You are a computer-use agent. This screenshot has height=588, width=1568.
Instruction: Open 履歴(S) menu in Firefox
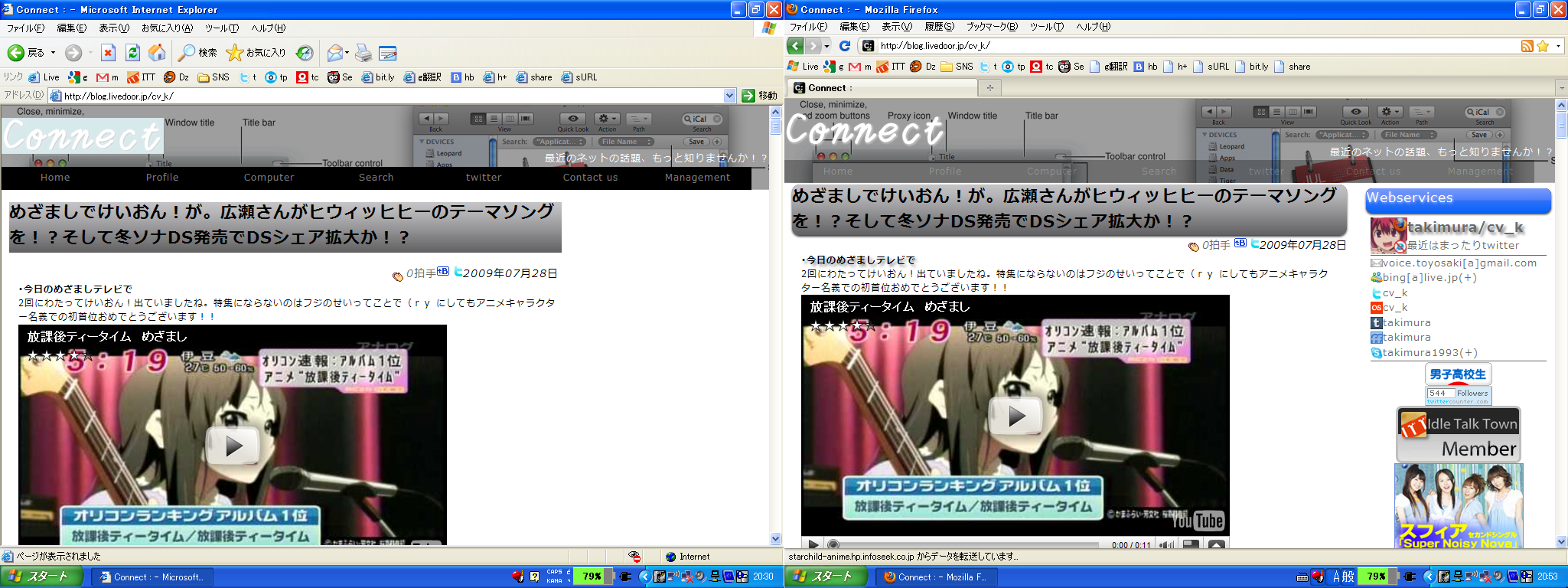tap(939, 27)
